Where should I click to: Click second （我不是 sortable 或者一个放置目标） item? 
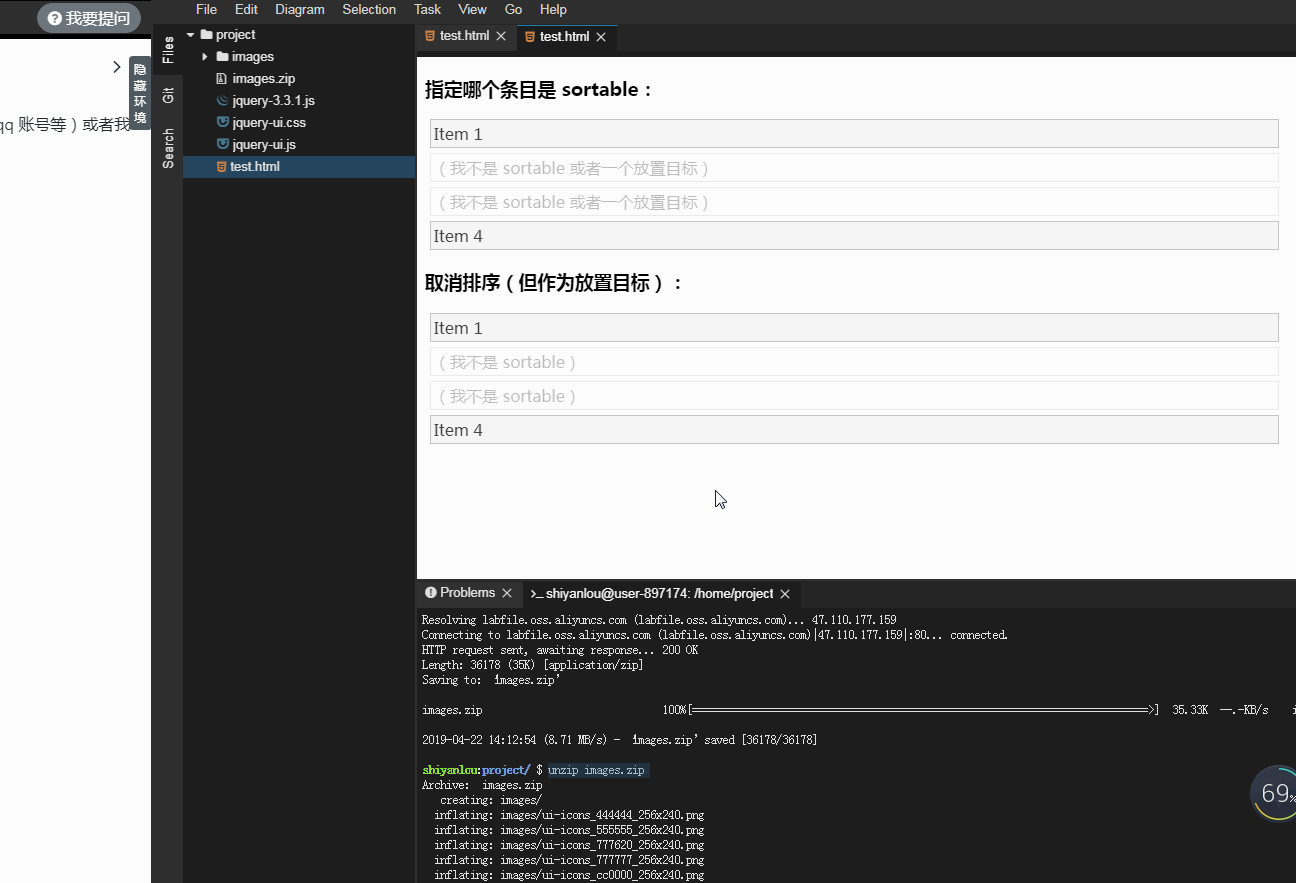(x=854, y=202)
